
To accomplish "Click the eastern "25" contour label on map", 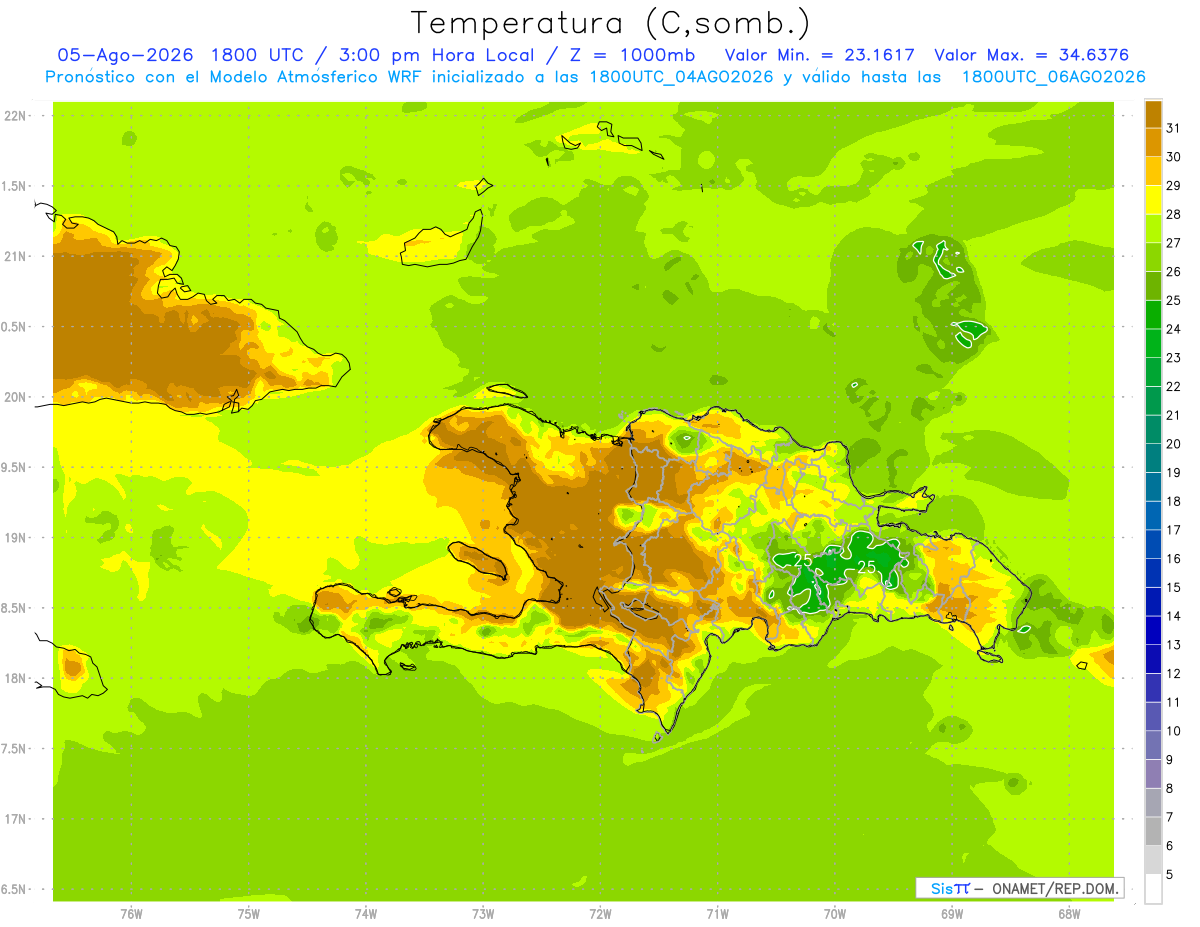I will pos(867,567).
